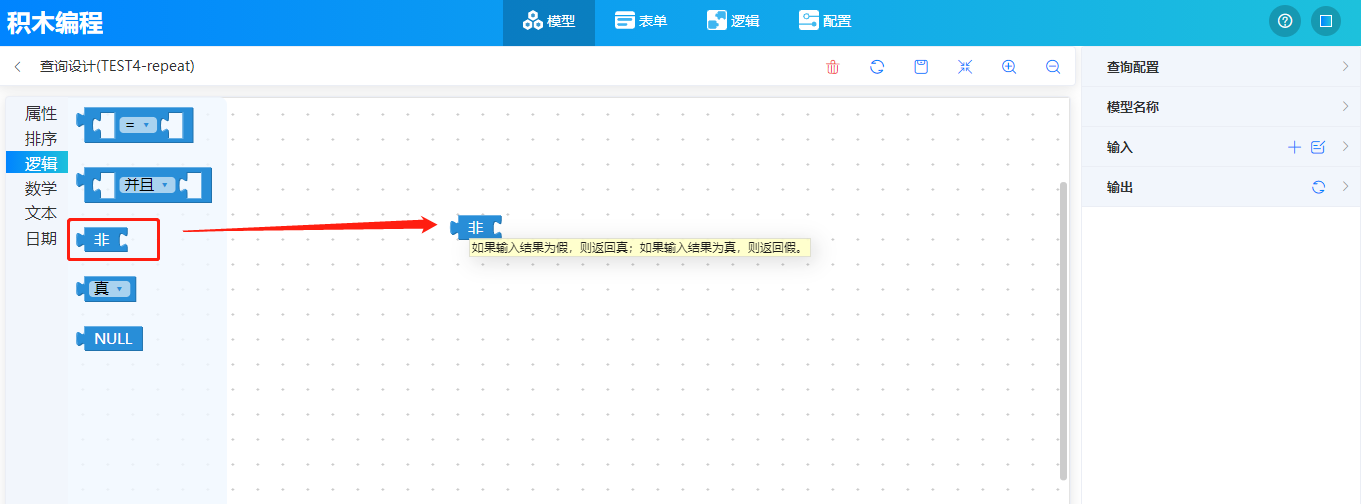Click the vertical workspace scrollbar
1361x504 pixels.
[x=1064, y=330]
